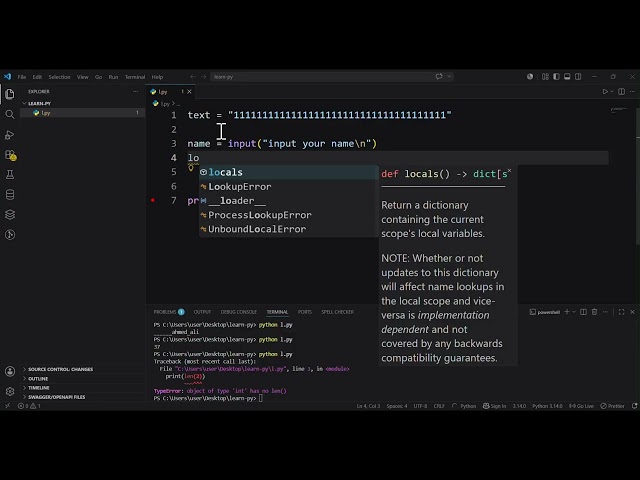Select the ProcessLookupError suggestion

click(289, 215)
